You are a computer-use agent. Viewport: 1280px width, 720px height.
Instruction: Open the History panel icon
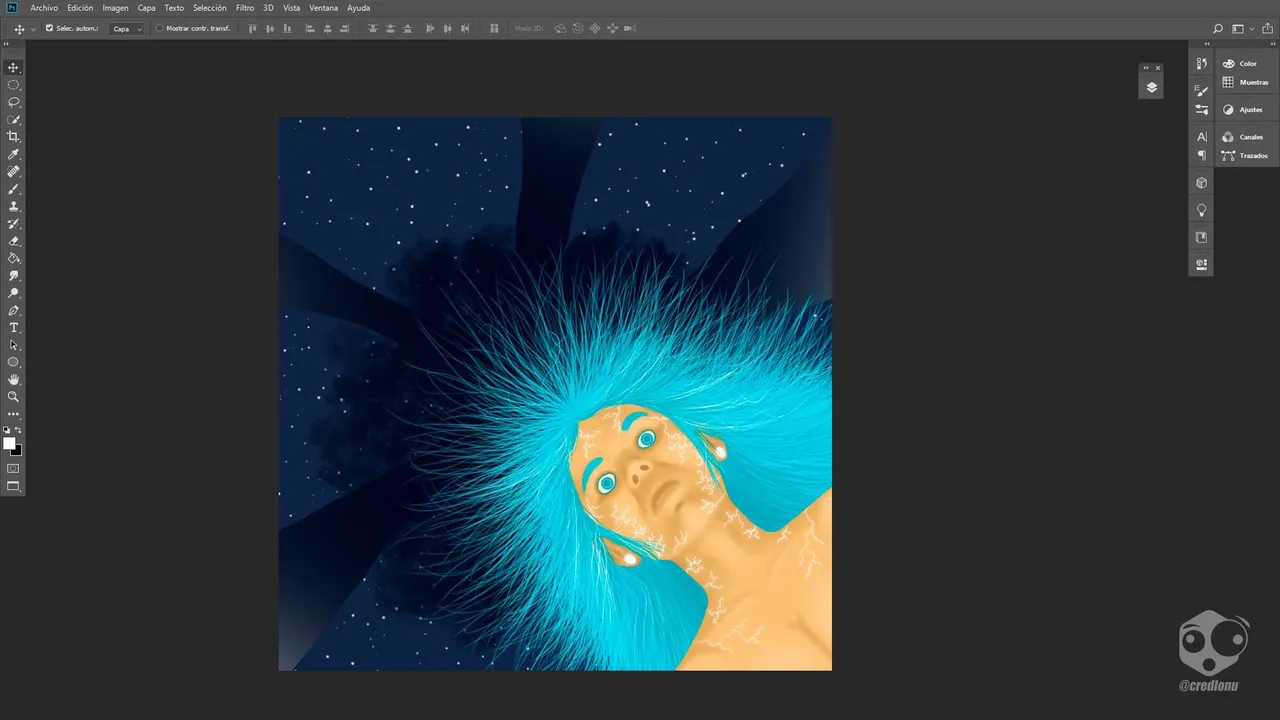click(1202, 64)
